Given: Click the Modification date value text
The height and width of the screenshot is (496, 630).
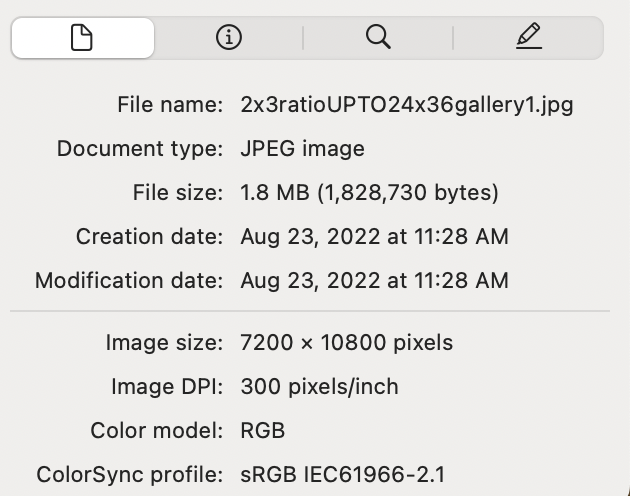Looking at the screenshot, I should [374, 281].
